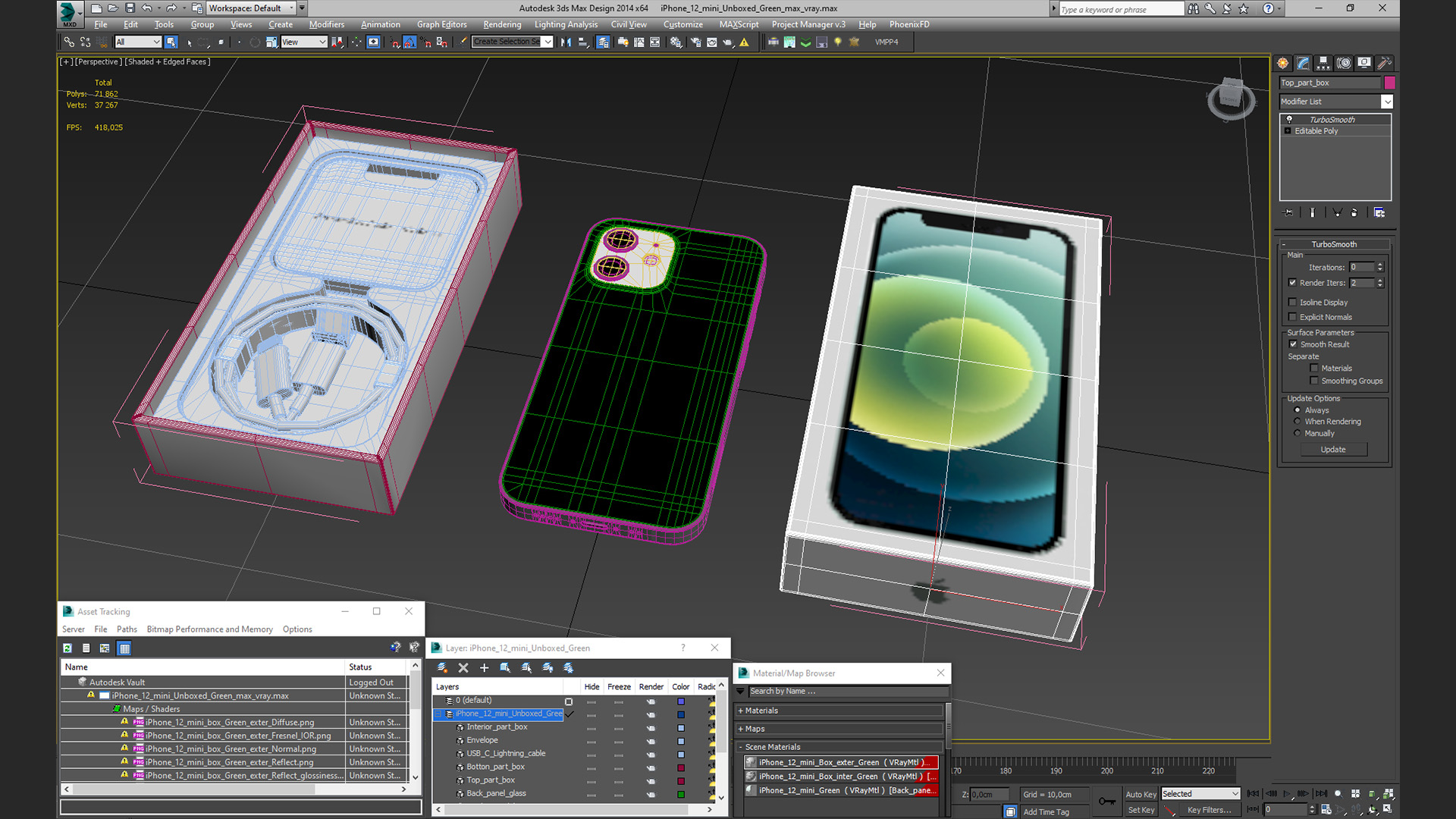
Task: Click the yellow warning triangle toolbar icon
Action: 745,42
